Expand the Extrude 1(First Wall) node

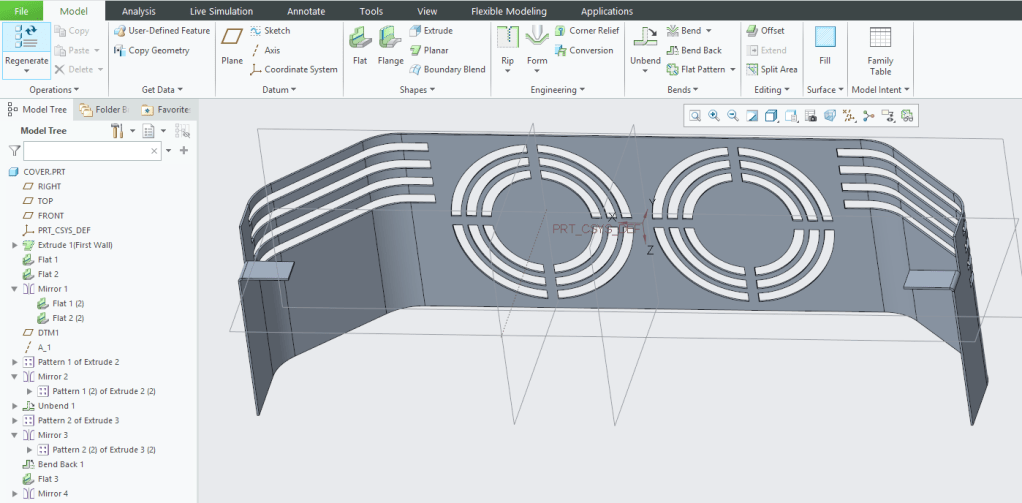(14, 245)
